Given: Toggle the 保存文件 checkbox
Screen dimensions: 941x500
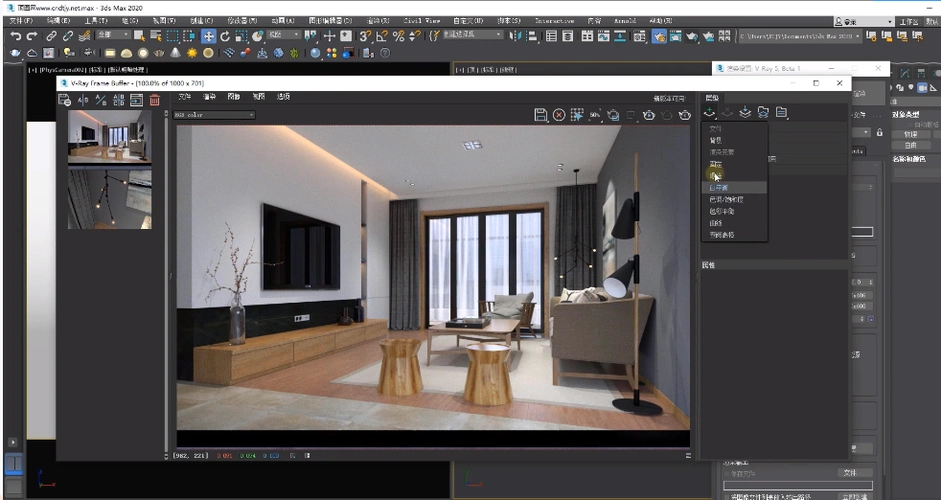Looking at the screenshot, I should (x=727, y=474).
